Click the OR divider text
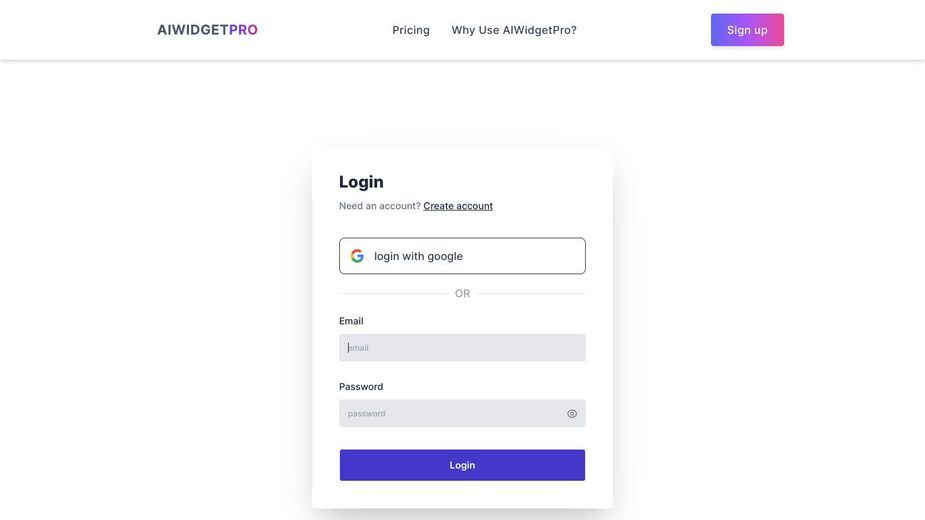 pos(462,293)
